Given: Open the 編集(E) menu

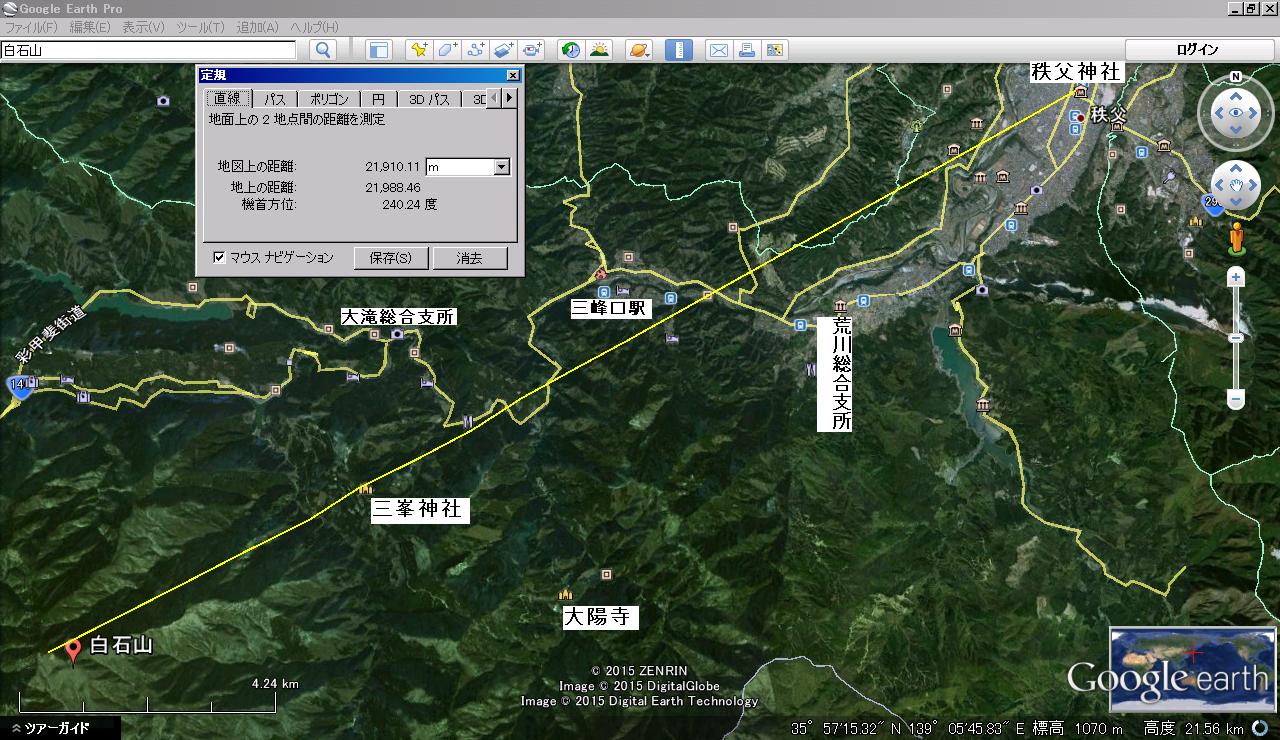Looking at the screenshot, I should click(x=90, y=27).
